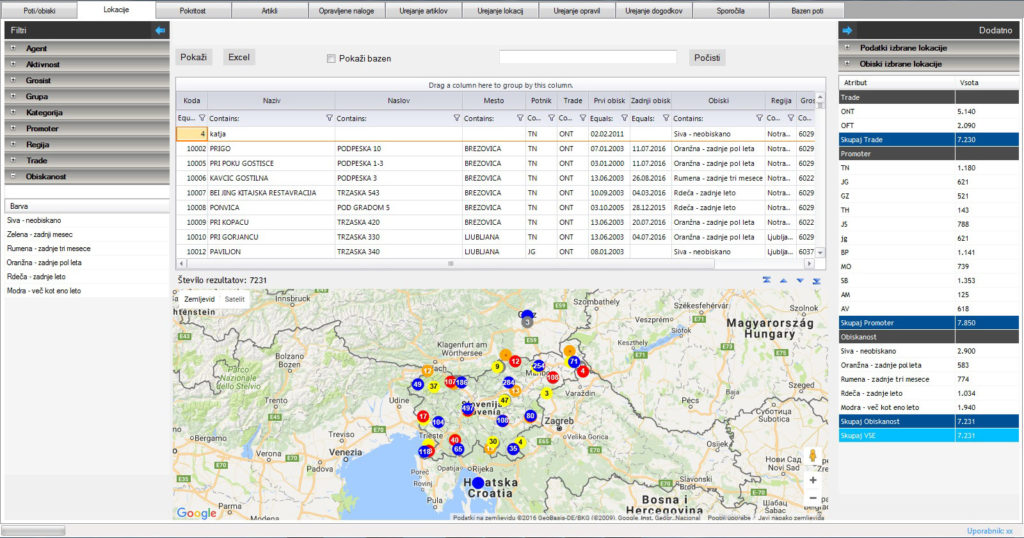Collapse the Filtri panel with blue arrow
1024x538 pixels.
tap(160, 31)
